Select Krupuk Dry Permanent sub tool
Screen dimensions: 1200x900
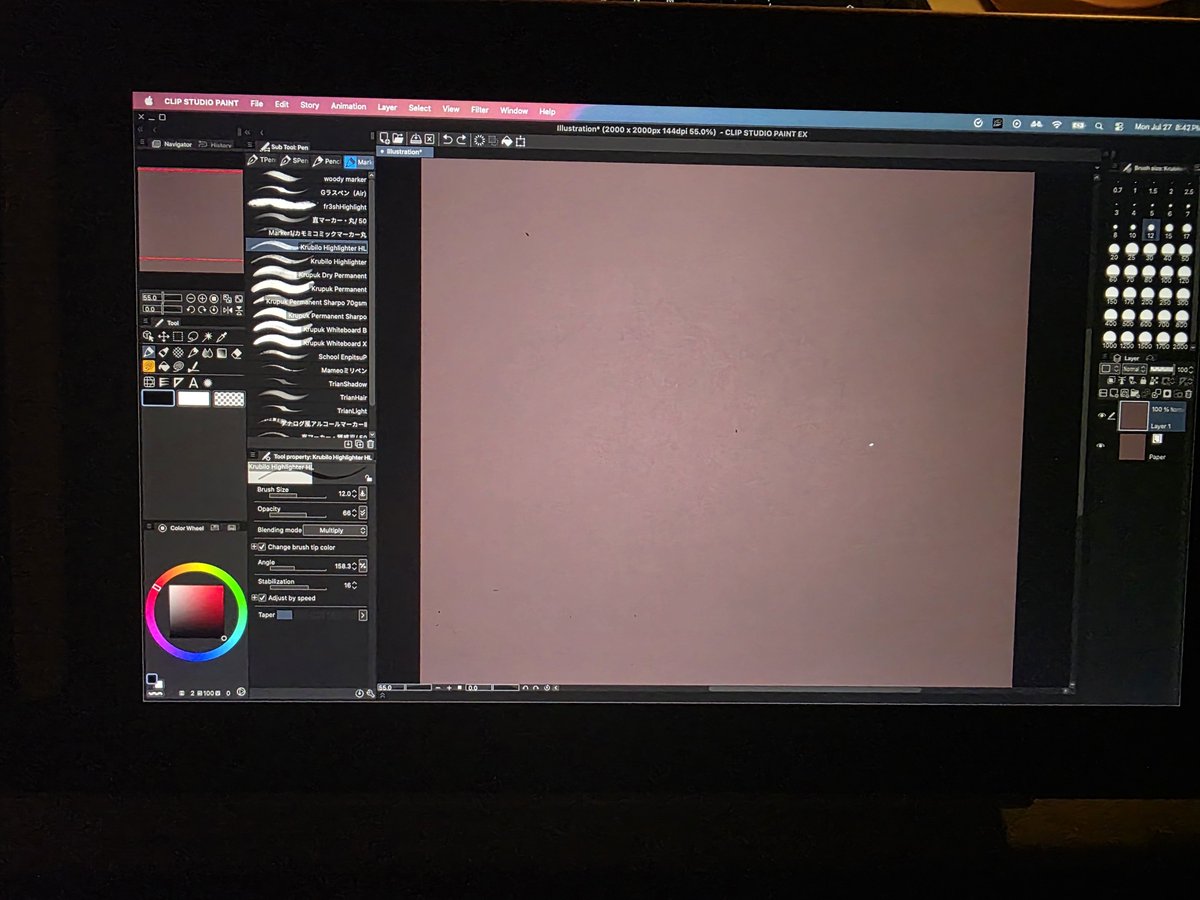[x=308, y=275]
